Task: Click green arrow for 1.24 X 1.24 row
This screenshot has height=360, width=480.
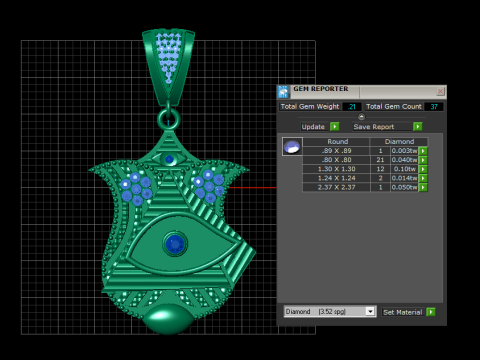Action: (x=423, y=178)
